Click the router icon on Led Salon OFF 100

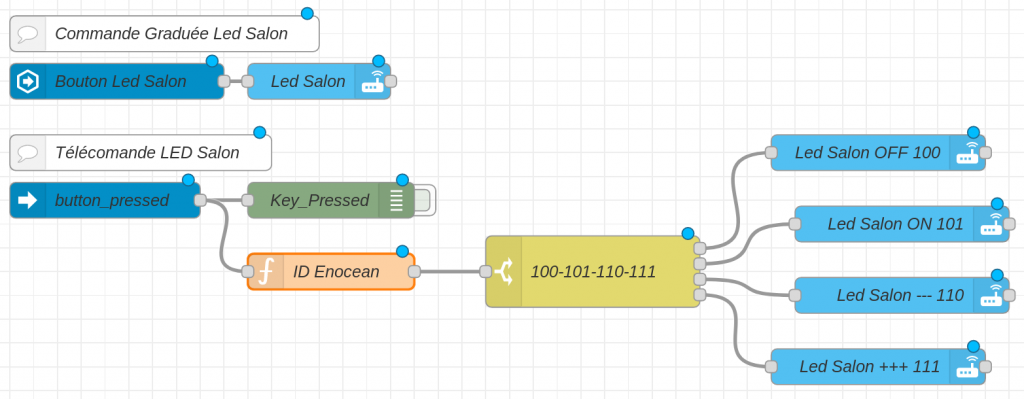(x=967, y=153)
